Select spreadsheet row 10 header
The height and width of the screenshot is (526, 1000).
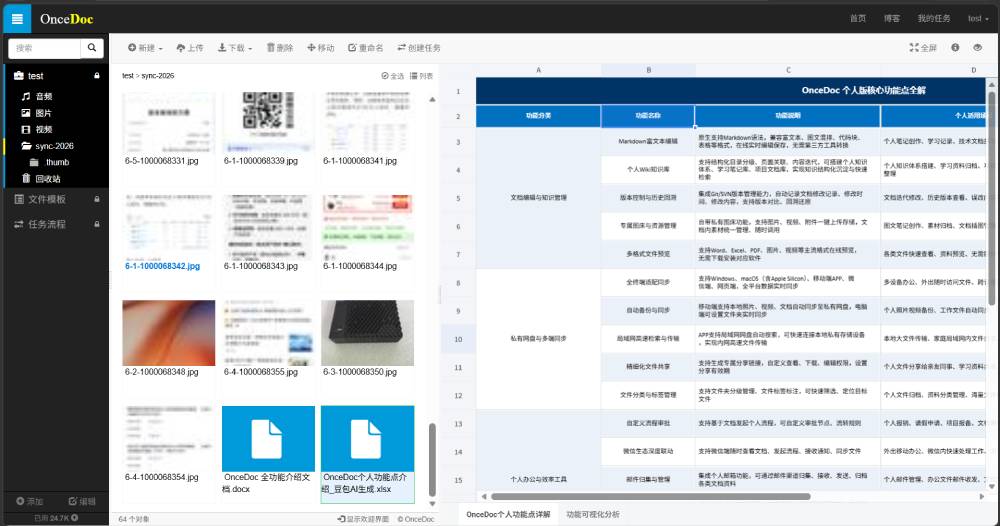(458, 339)
